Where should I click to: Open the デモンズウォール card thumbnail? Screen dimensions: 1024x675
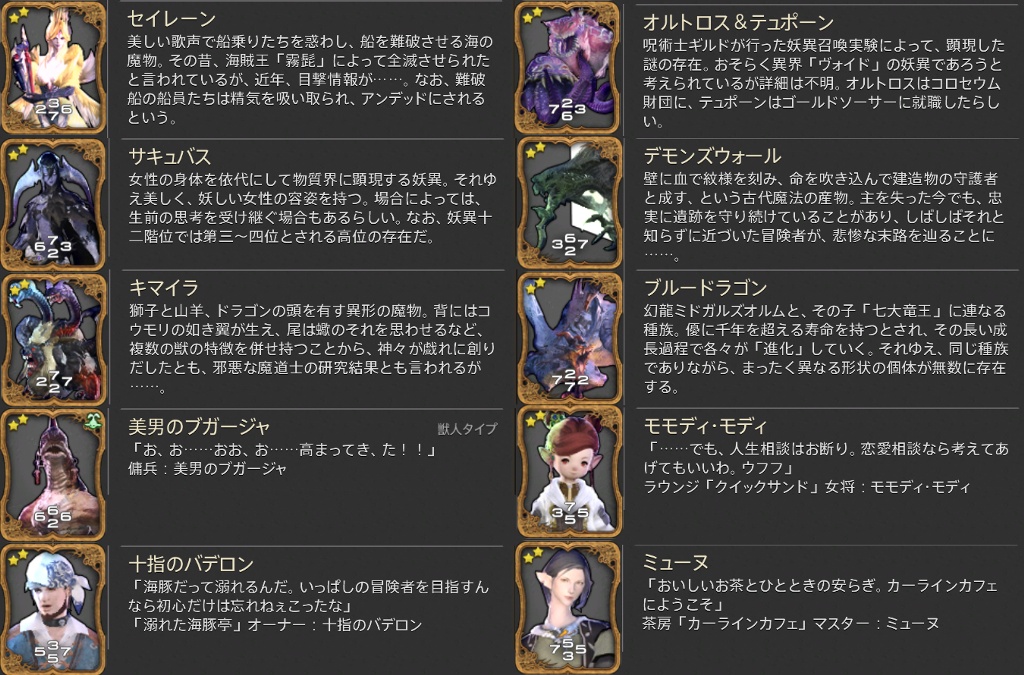pos(568,204)
